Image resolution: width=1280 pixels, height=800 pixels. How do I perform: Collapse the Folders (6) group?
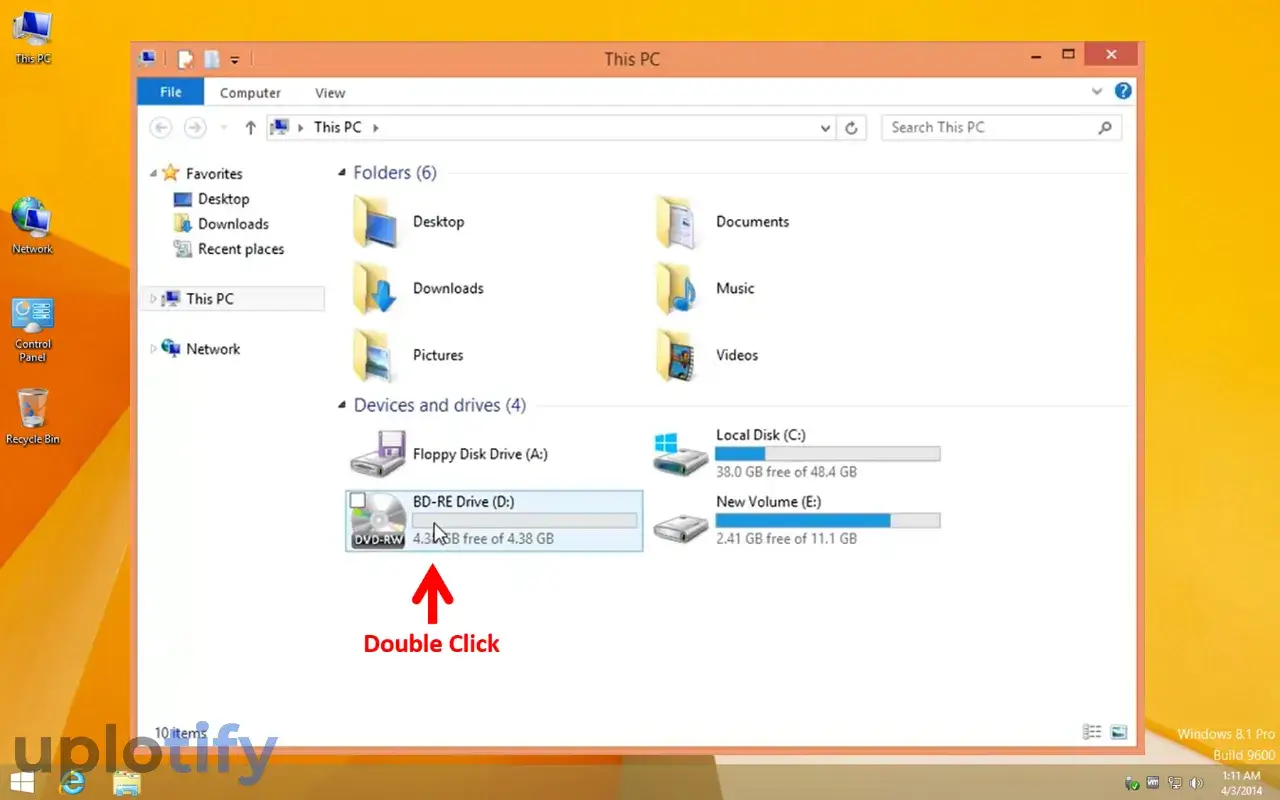pyautogui.click(x=343, y=173)
